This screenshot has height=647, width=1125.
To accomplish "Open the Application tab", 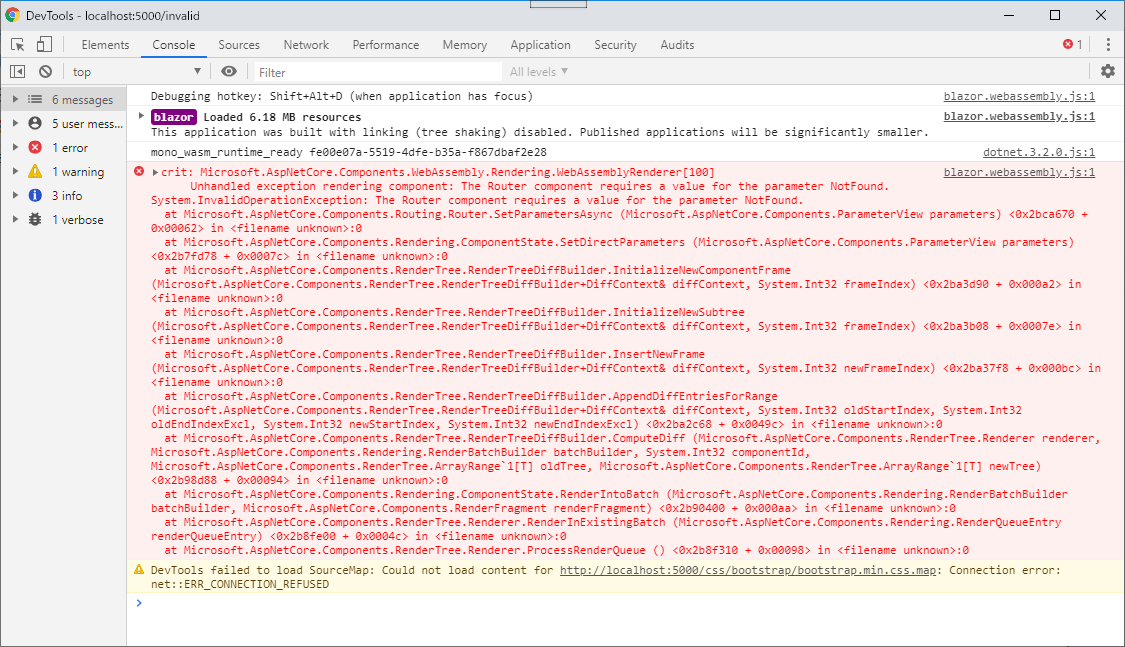I will pyautogui.click(x=540, y=44).
